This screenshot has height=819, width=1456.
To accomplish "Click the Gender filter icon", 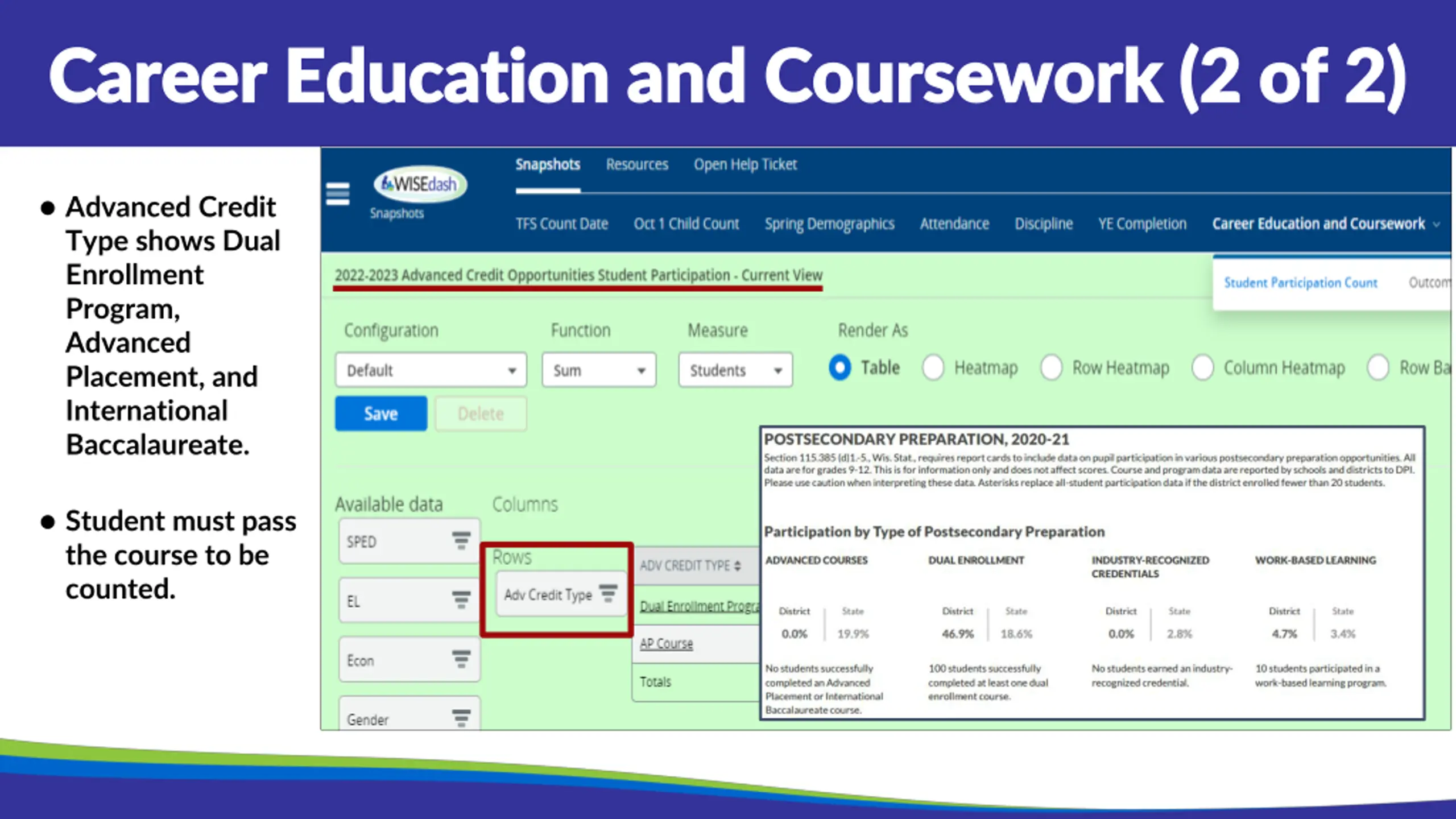I will tap(461, 718).
